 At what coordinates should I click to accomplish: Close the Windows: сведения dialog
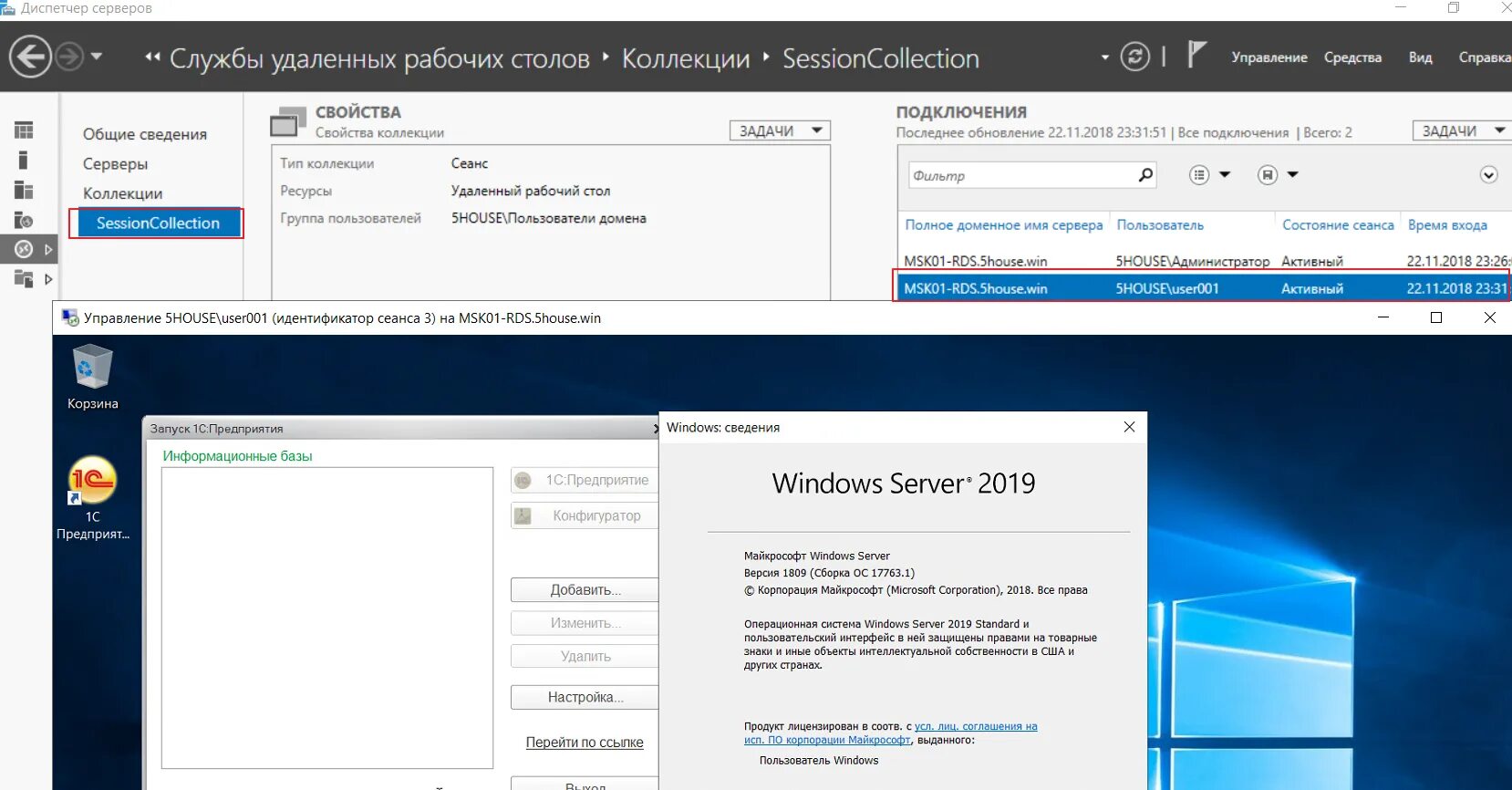tap(1129, 427)
